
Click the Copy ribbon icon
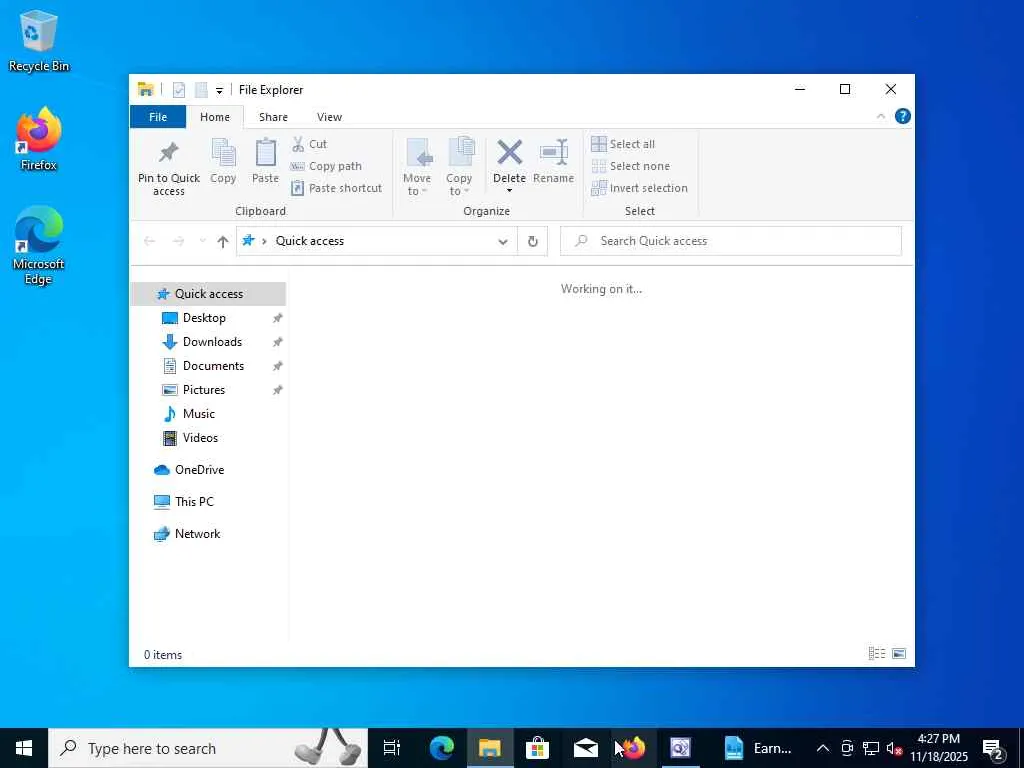(x=223, y=153)
